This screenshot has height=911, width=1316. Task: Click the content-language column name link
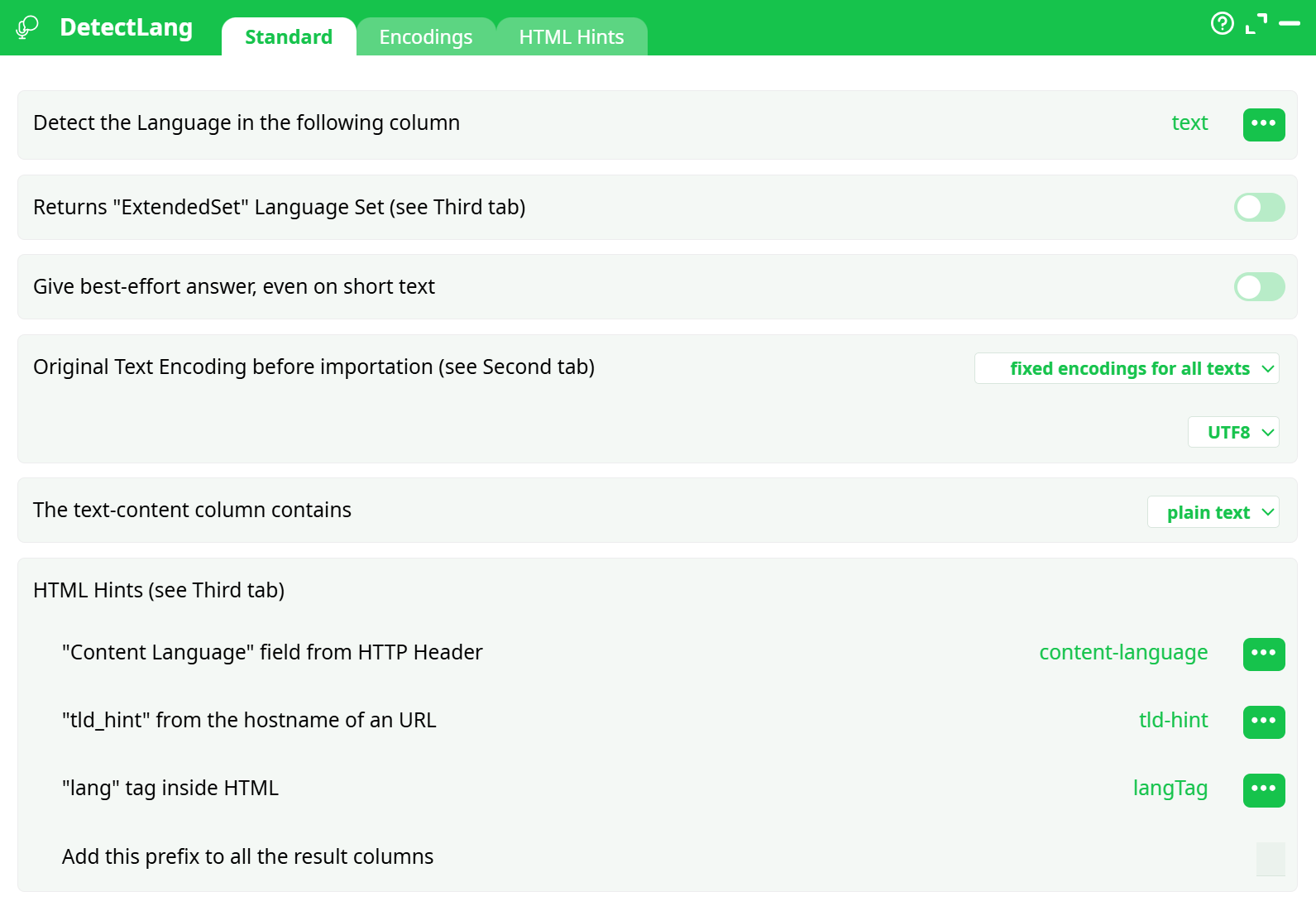(x=1123, y=653)
